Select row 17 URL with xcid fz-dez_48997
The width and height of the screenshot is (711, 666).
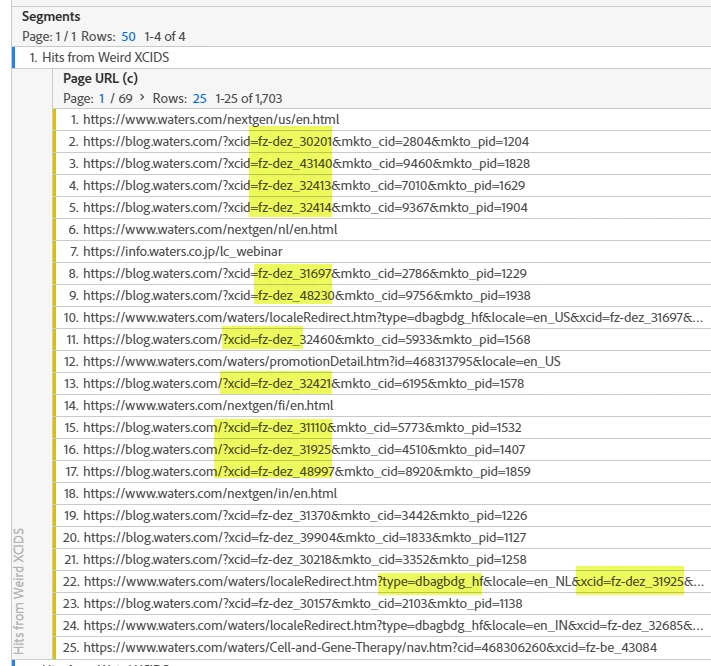click(x=307, y=472)
